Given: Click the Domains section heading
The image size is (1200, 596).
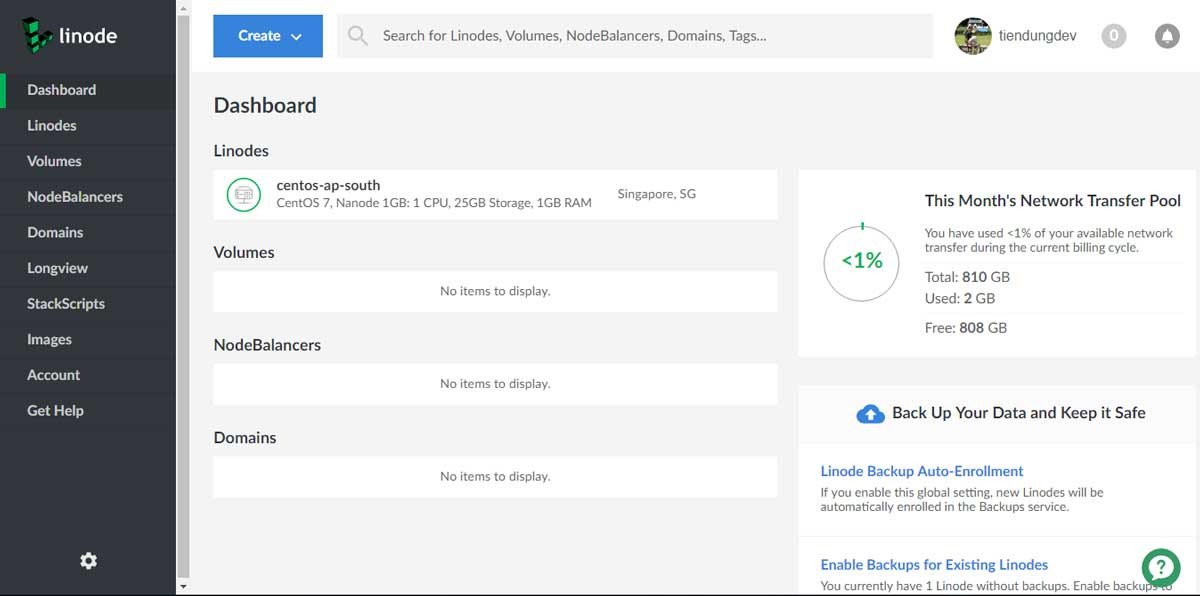Looking at the screenshot, I should coord(245,438).
